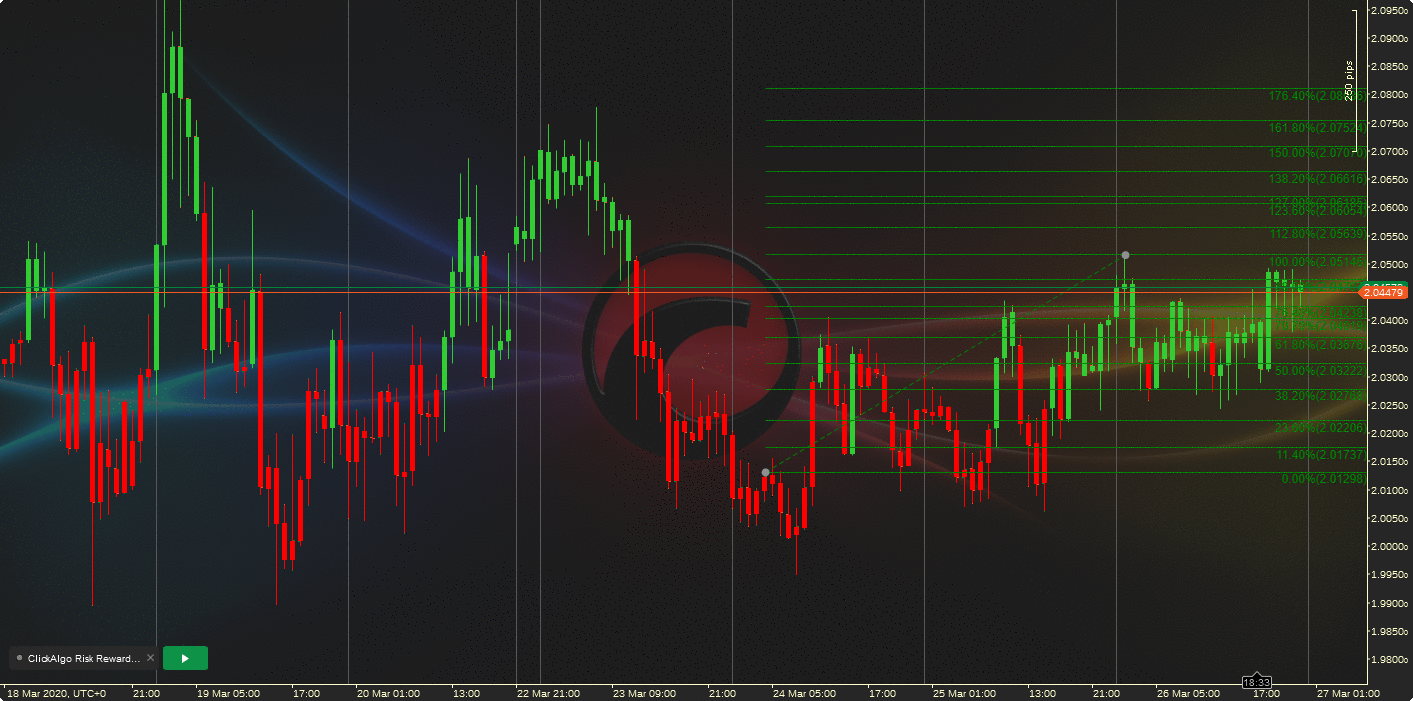Viewport: 1413px width, 701px height.
Task: Click the 23.60%(2.02206) Fibonacci level label
Action: (x=1319, y=428)
